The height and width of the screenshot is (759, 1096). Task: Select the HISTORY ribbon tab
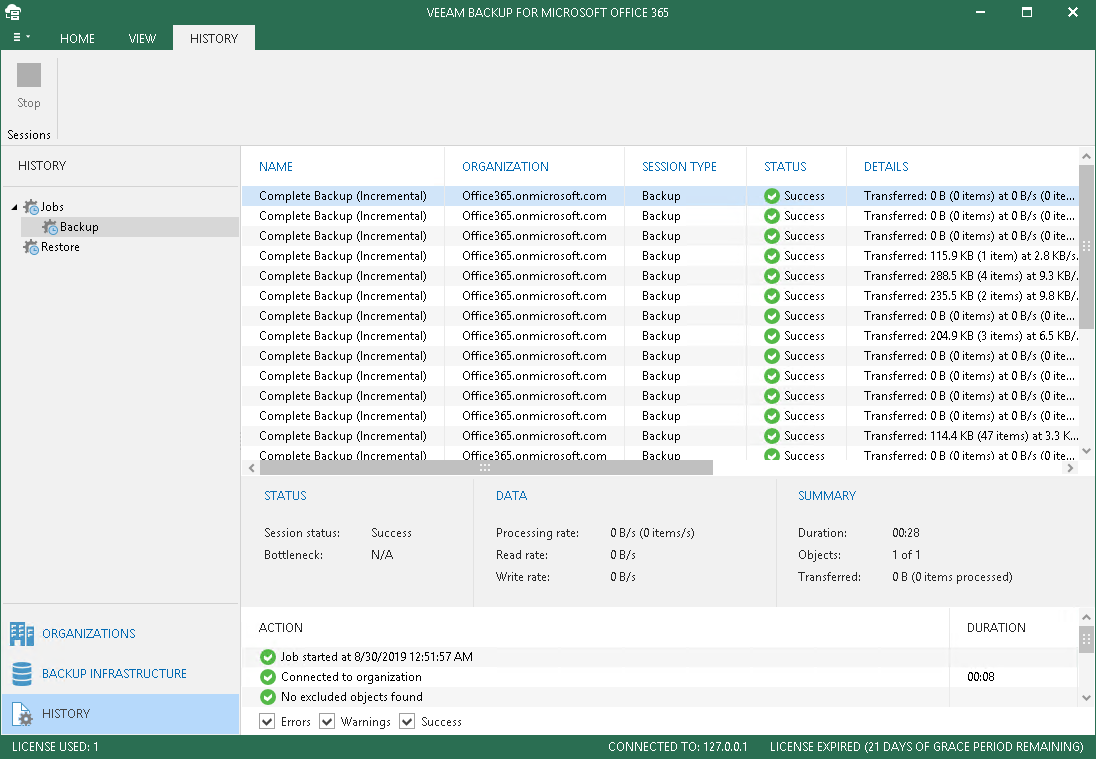point(214,38)
